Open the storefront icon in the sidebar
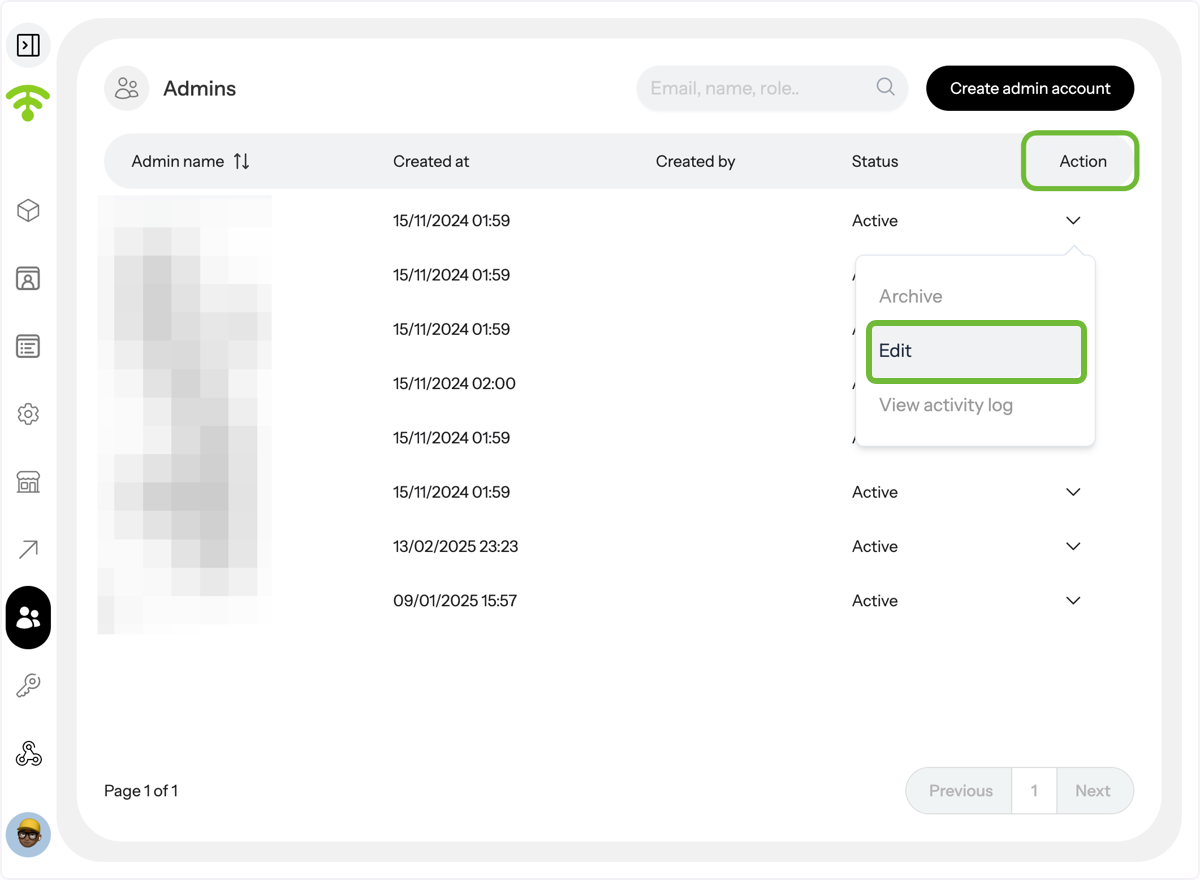Screen dimensions: 1200x880 point(28,482)
